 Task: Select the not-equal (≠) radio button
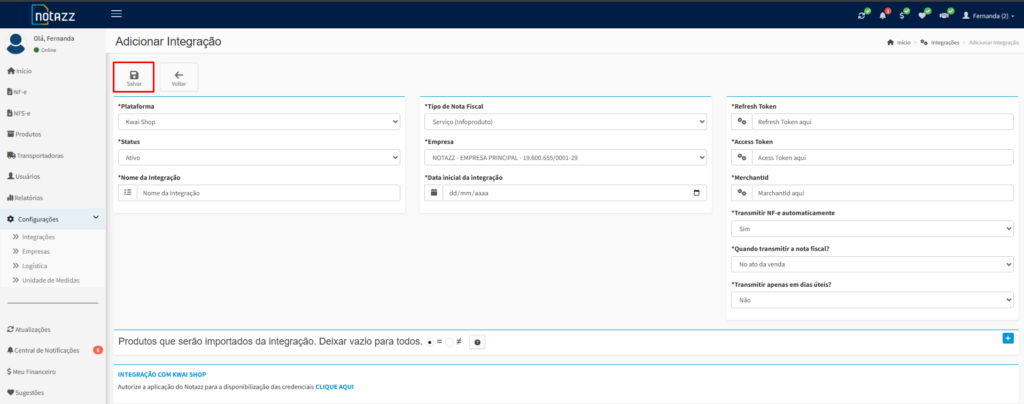click(449, 342)
